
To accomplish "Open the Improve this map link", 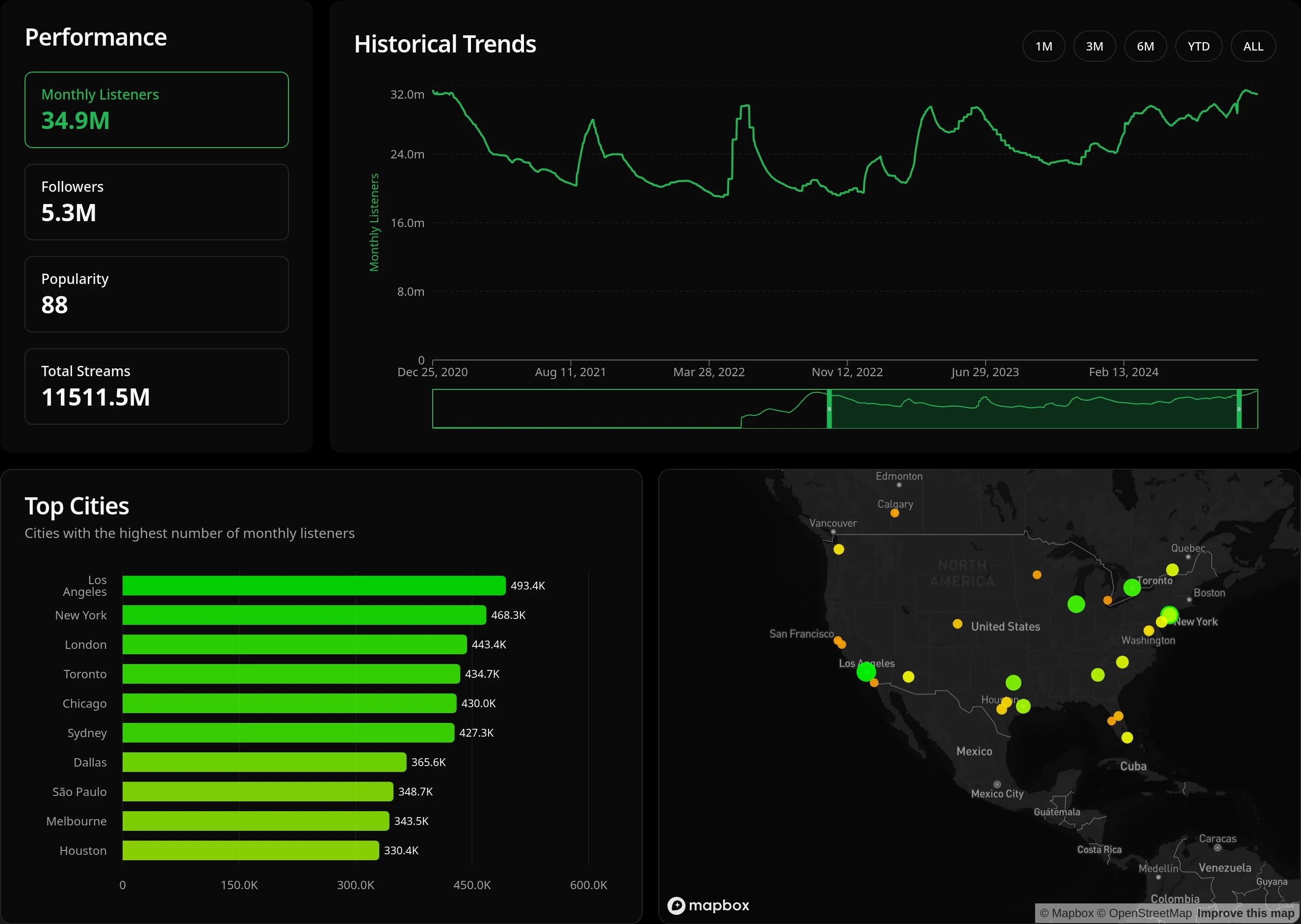I will pos(1245,913).
